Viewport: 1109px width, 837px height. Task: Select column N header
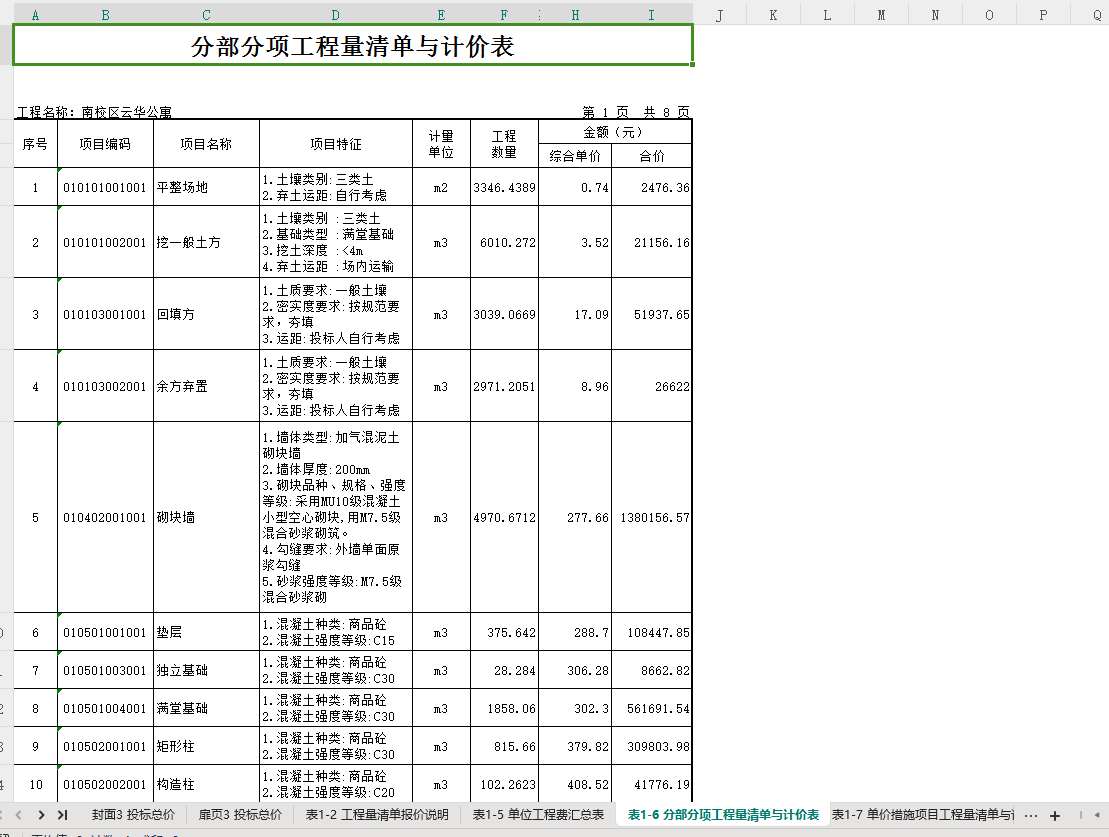[935, 15]
